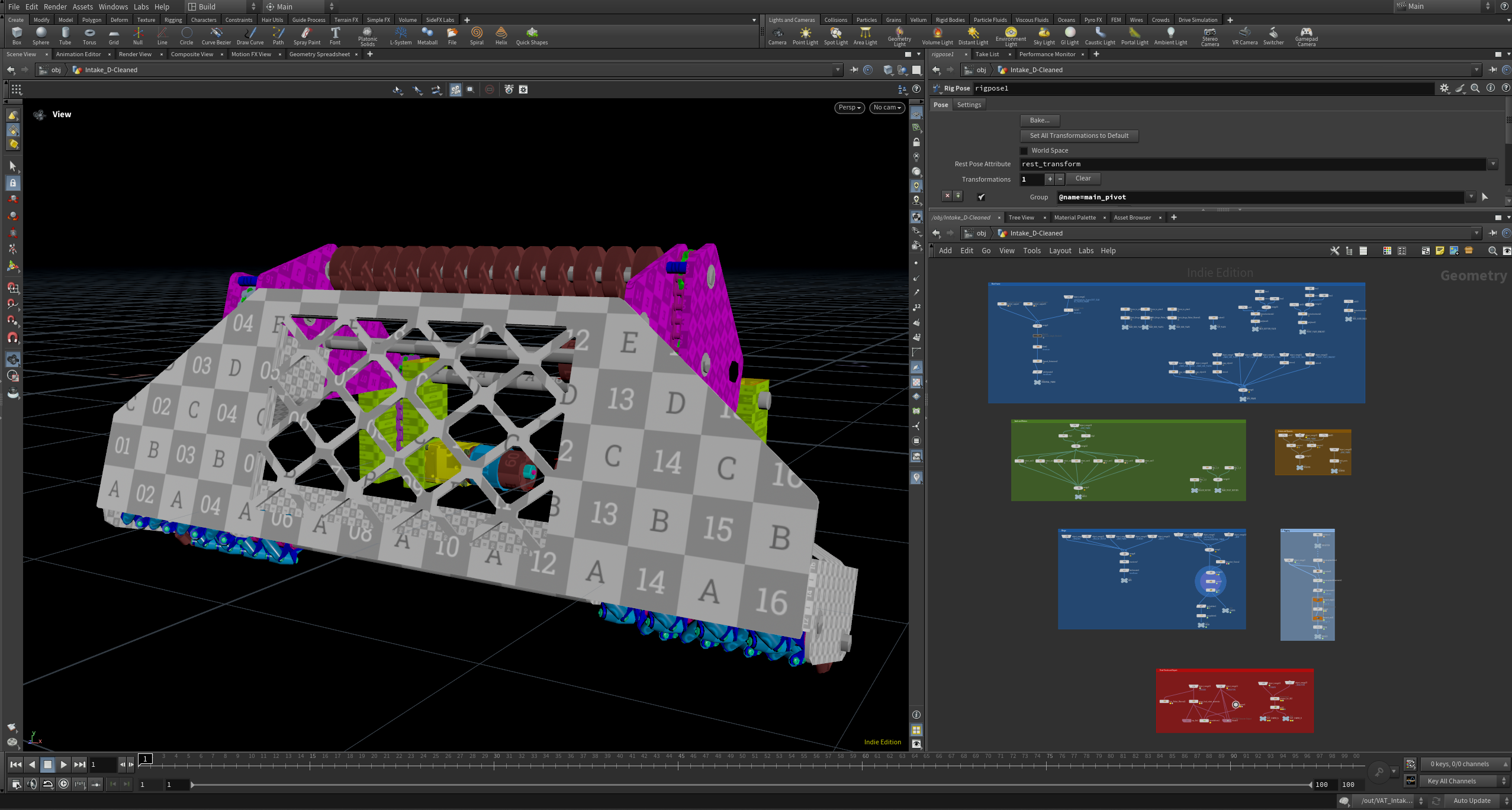
Task: Toggle the transformation enable checkmark beside Group
Action: pyautogui.click(x=982, y=197)
